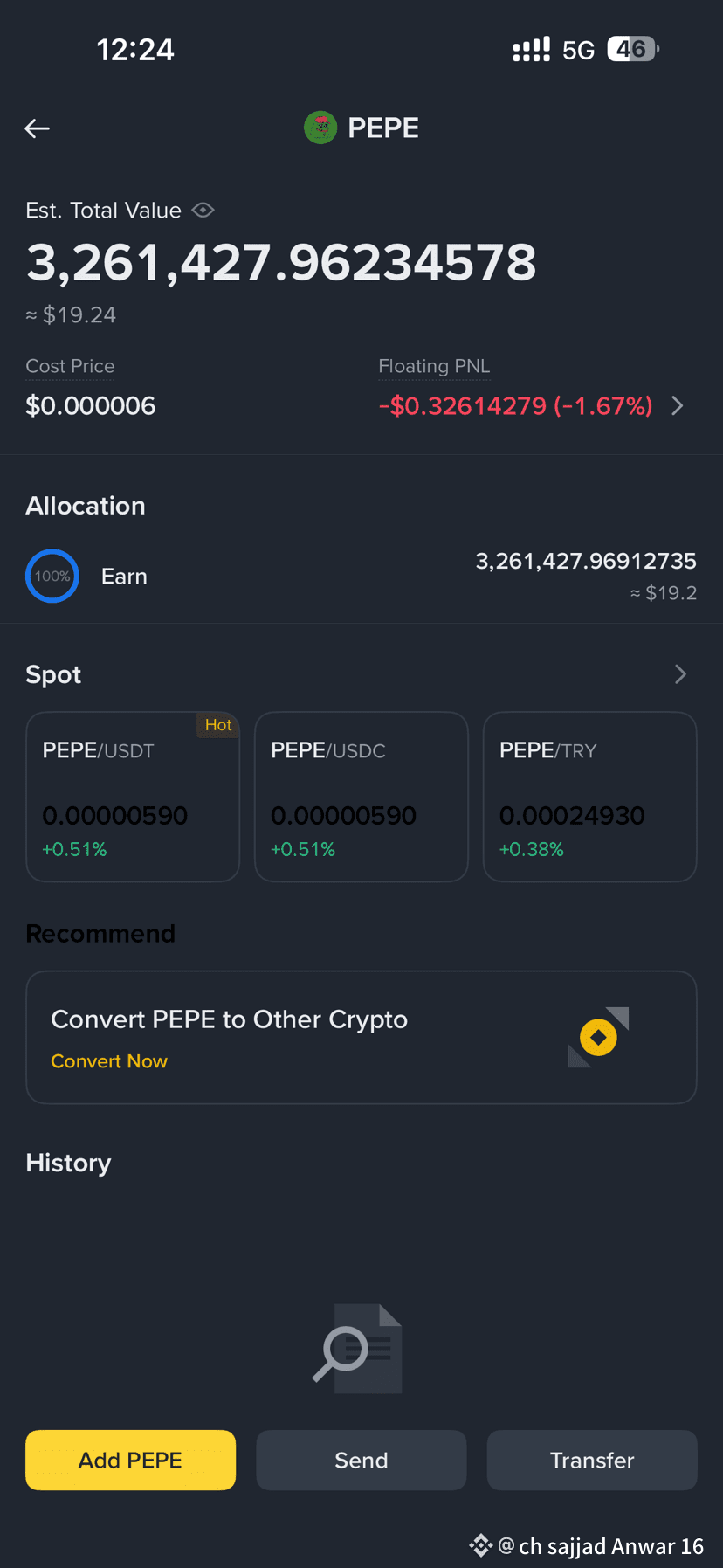Tap the Add PEPE button

[131, 1460]
